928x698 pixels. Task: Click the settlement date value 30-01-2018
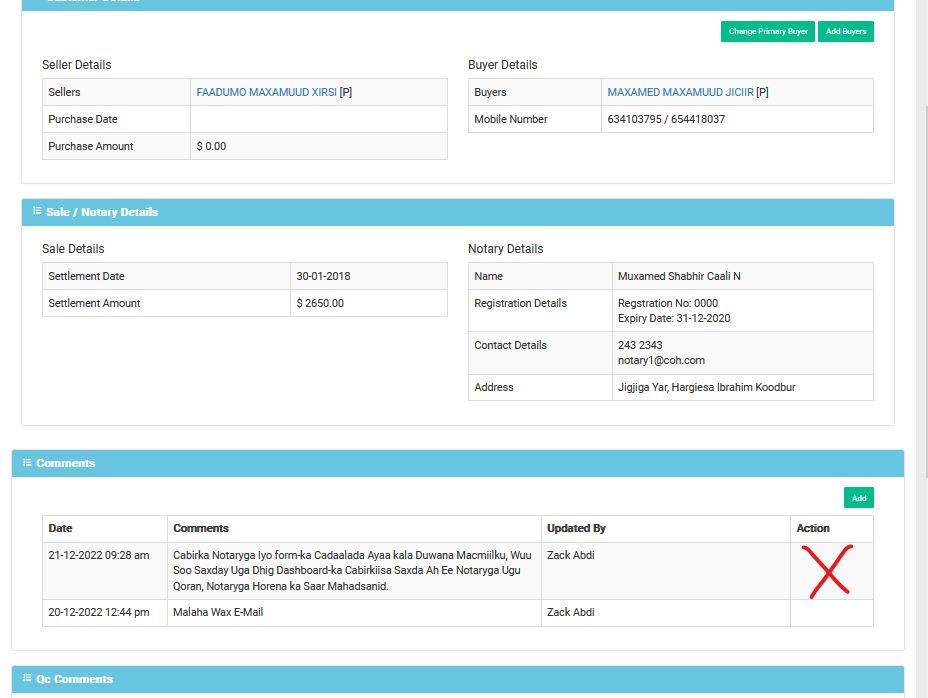323,276
